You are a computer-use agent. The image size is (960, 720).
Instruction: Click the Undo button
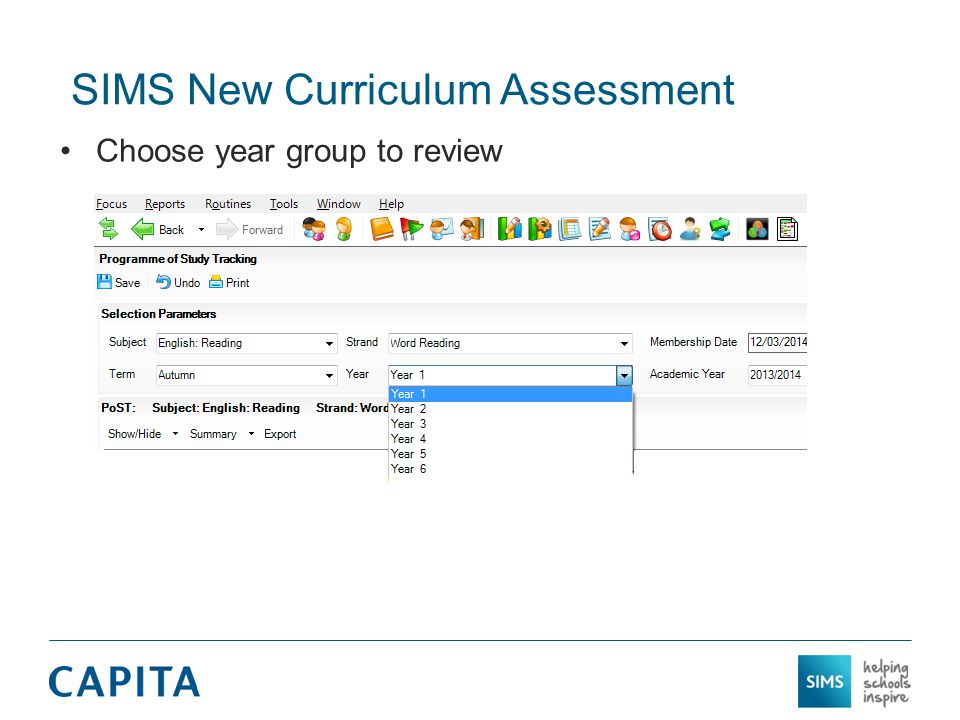(x=178, y=282)
